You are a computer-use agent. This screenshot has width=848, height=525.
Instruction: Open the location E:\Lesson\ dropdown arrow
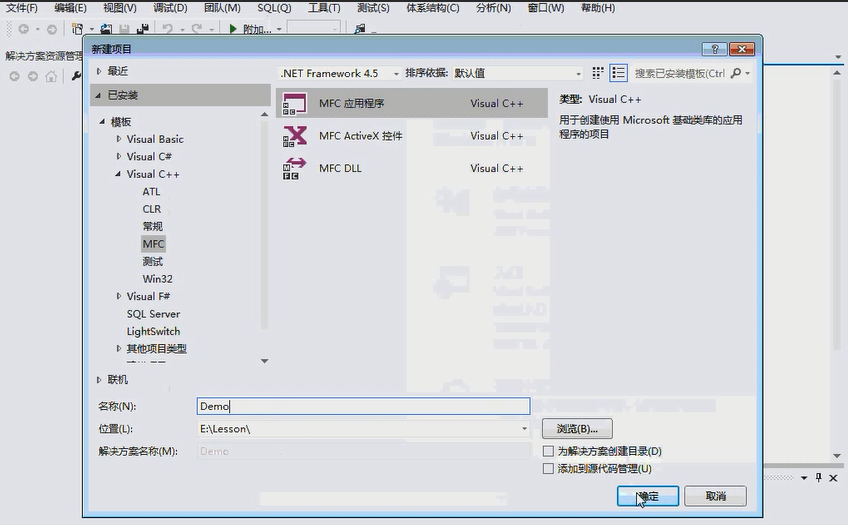point(524,429)
